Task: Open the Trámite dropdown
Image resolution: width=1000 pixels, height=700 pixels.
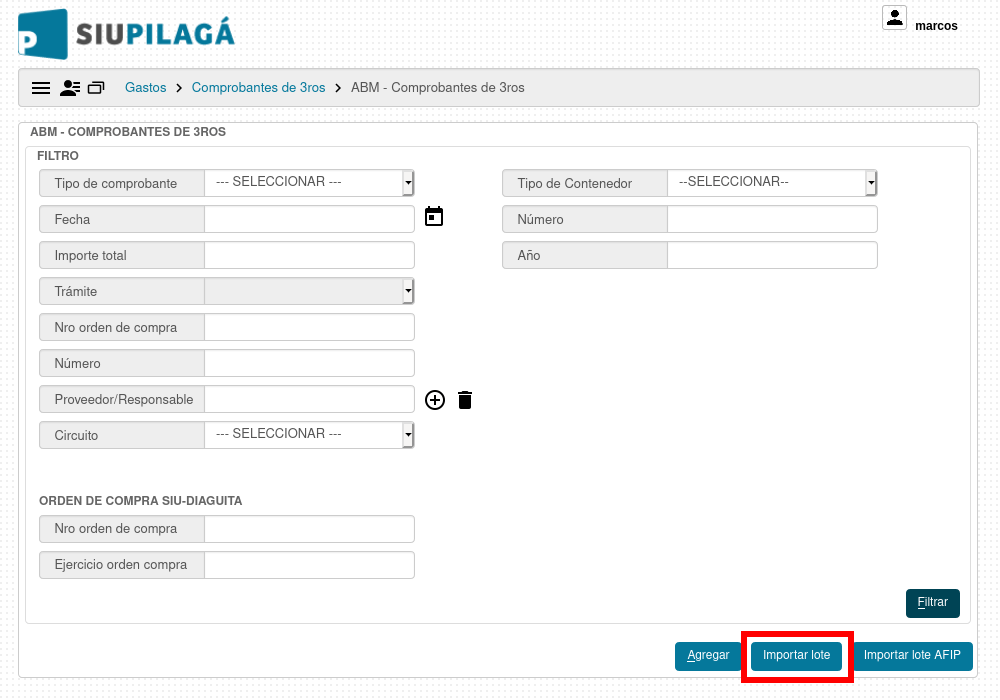Action: (309, 291)
